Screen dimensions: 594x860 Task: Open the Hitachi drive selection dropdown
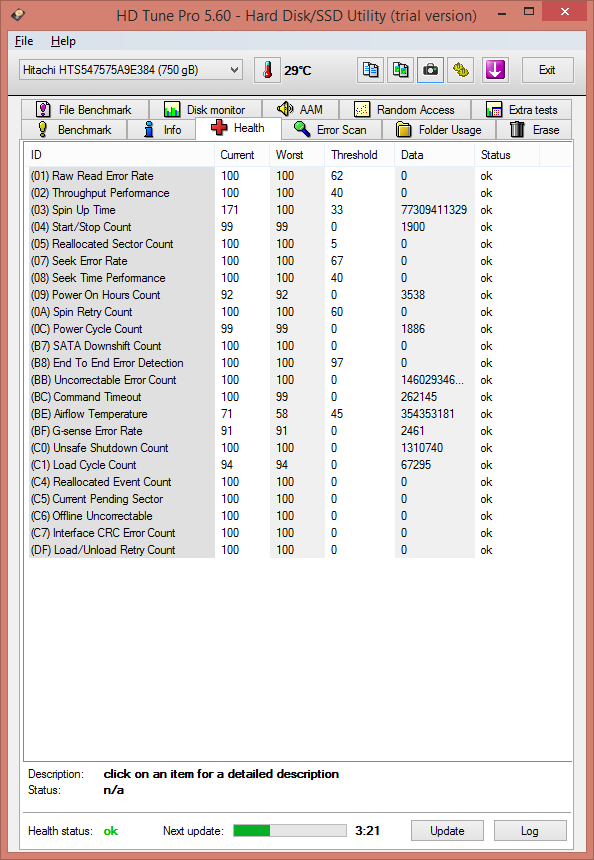[131, 70]
